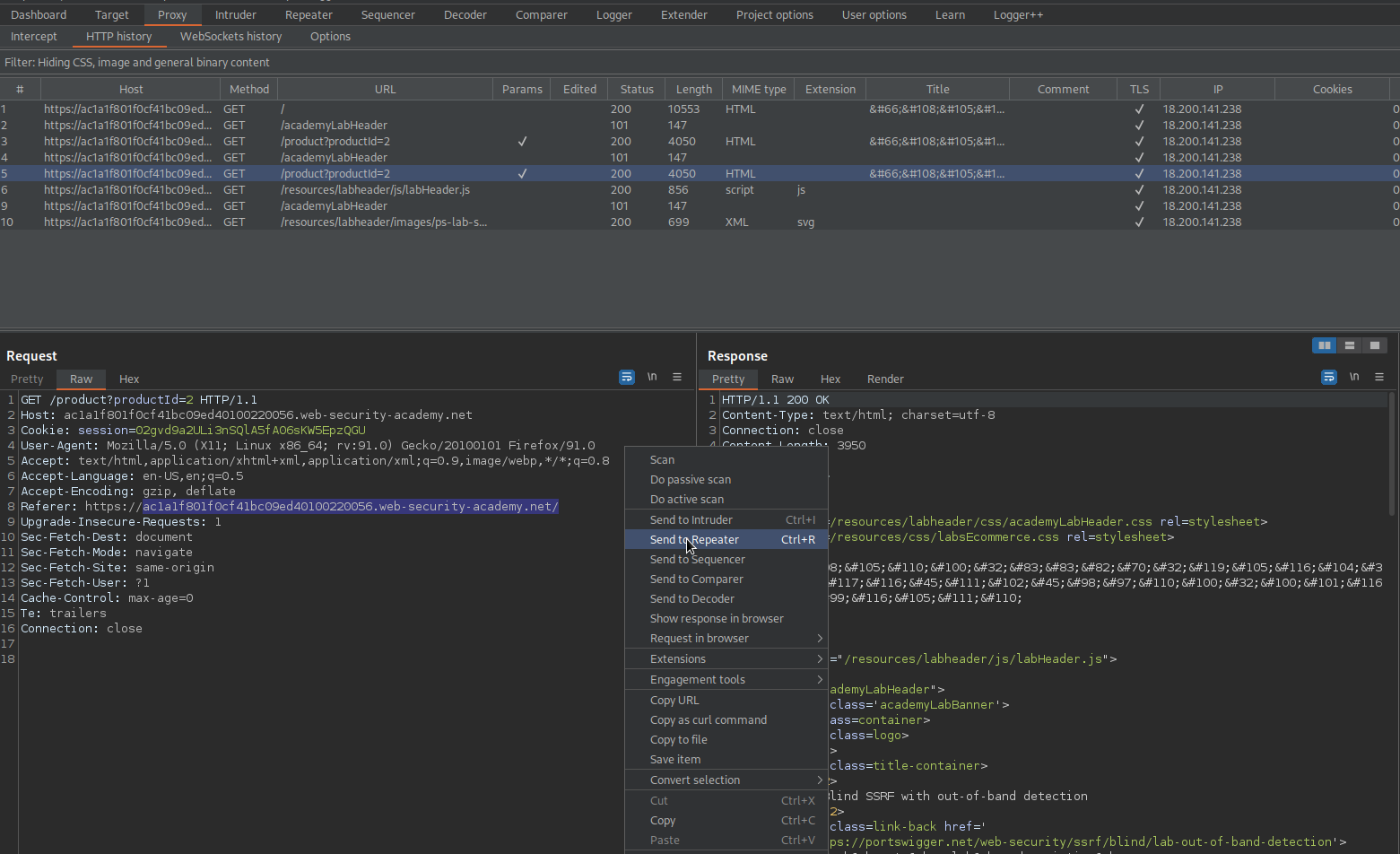Screen dimensions: 1400x854
Task: Open Response panel hamburger options menu
Action: [1379, 378]
